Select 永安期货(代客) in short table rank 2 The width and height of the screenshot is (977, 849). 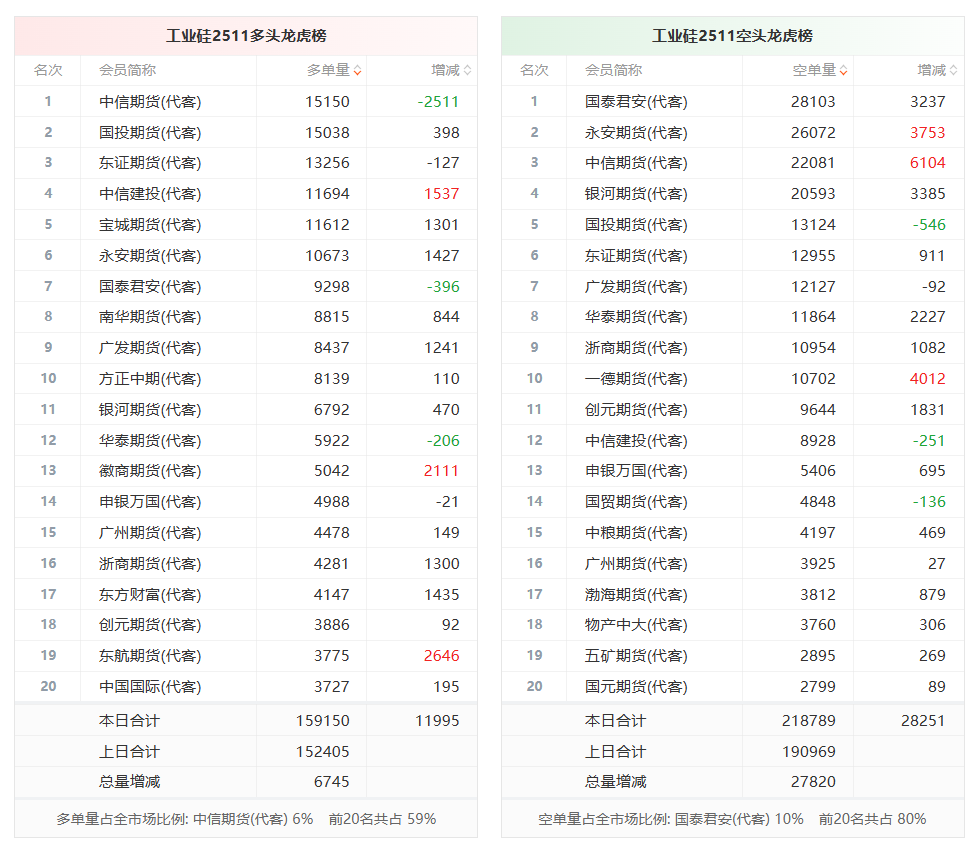click(636, 133)
